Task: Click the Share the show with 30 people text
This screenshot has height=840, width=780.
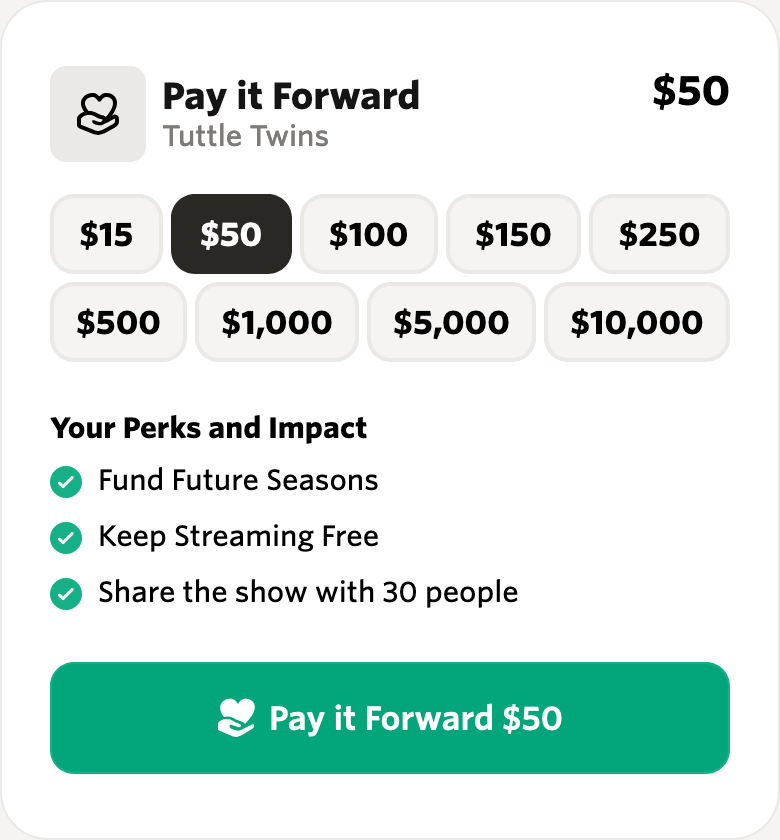Action: point(308,593)
